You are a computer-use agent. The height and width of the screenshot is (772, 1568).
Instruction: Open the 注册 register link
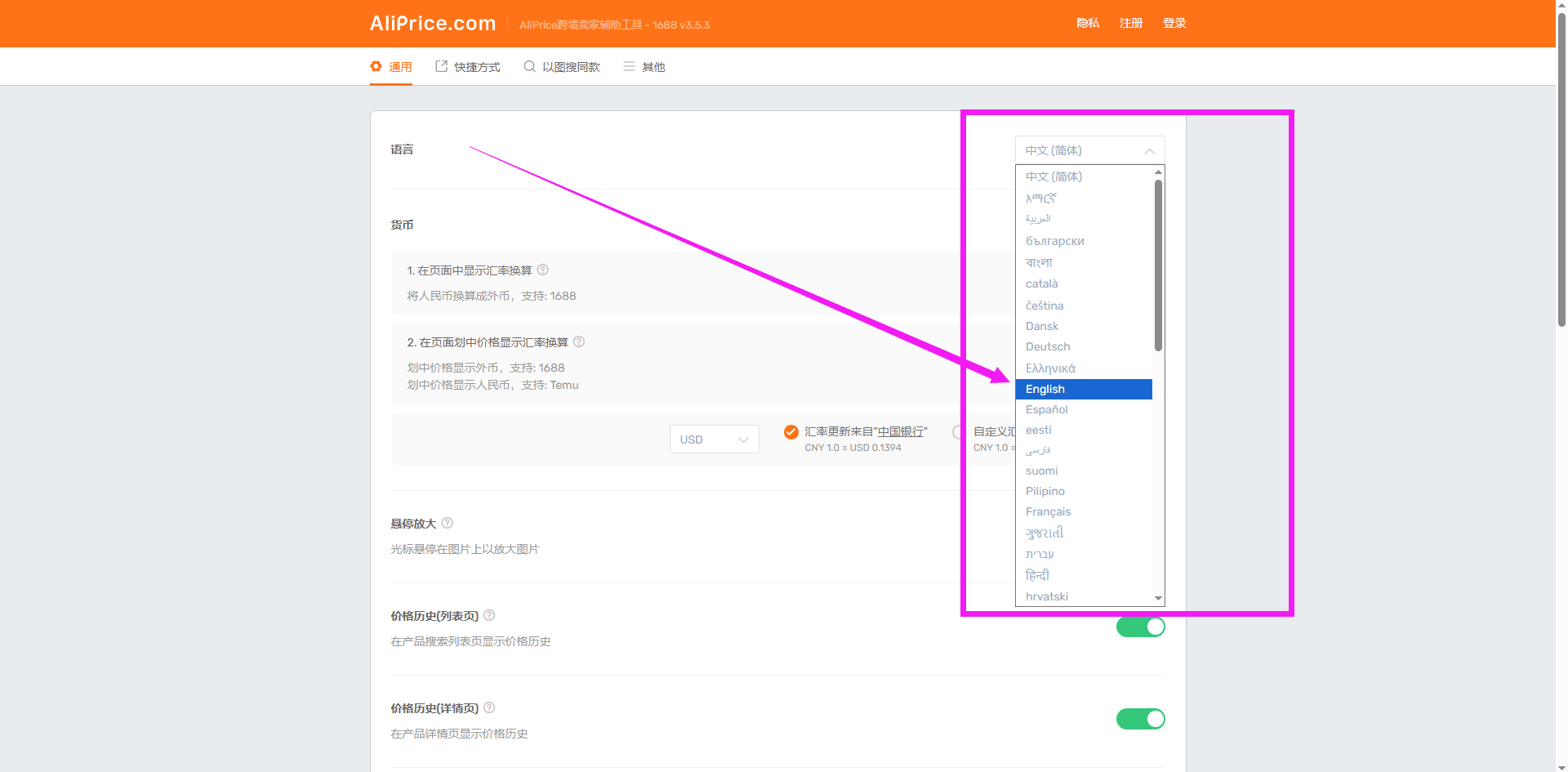(1131, 23)
